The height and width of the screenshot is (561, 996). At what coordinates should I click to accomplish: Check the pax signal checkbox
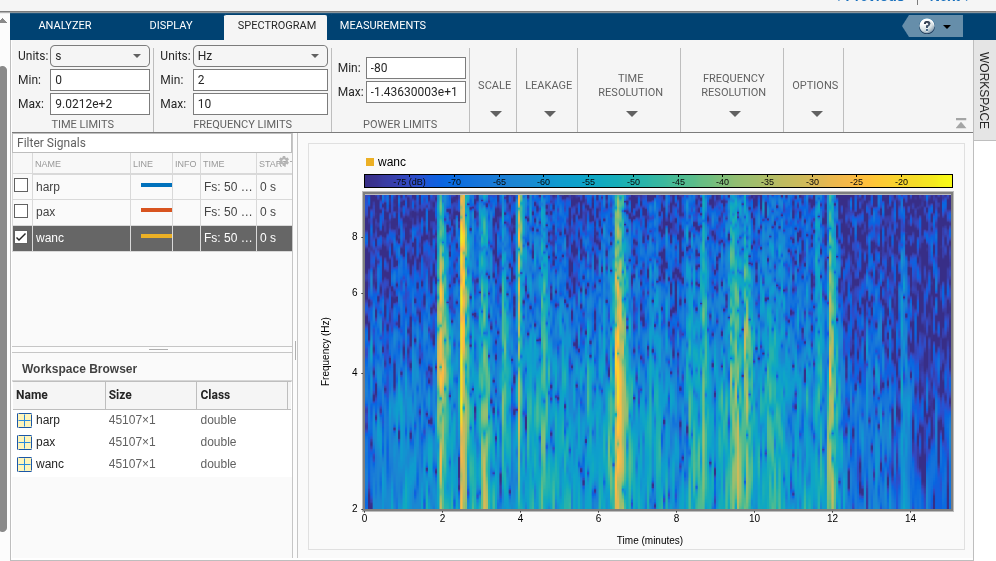(21, 212)
